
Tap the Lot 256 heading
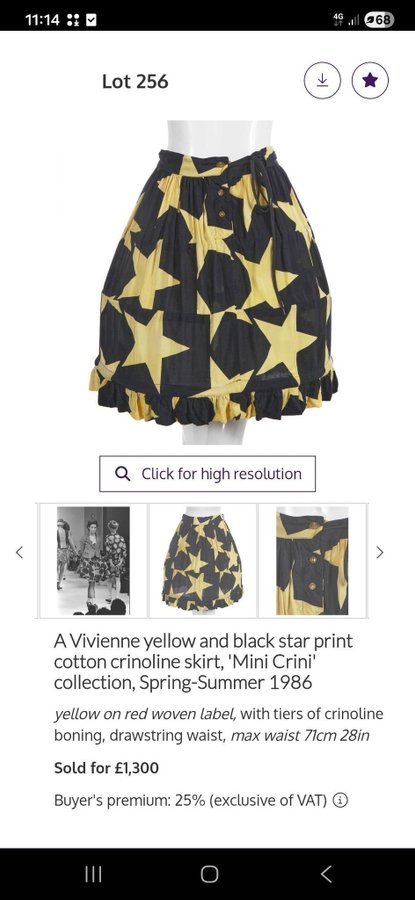click(x=135, y=82)
